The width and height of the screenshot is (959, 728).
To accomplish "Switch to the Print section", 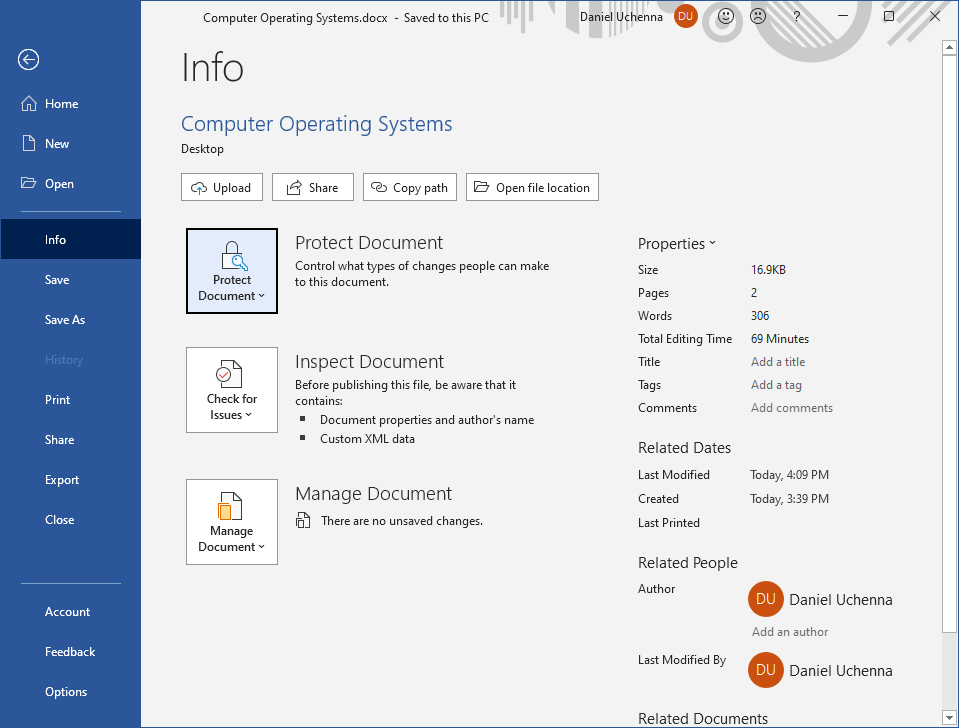I will coord(57,399).
